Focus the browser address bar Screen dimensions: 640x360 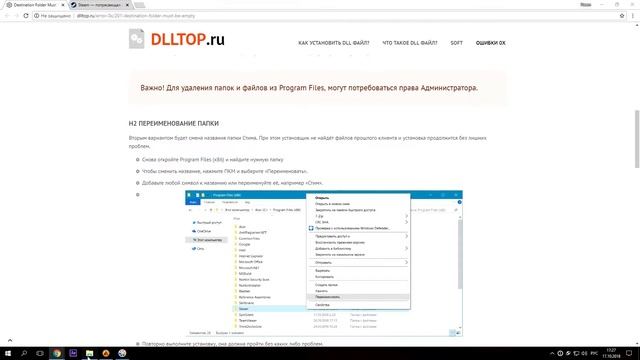[x=327, y=16]
